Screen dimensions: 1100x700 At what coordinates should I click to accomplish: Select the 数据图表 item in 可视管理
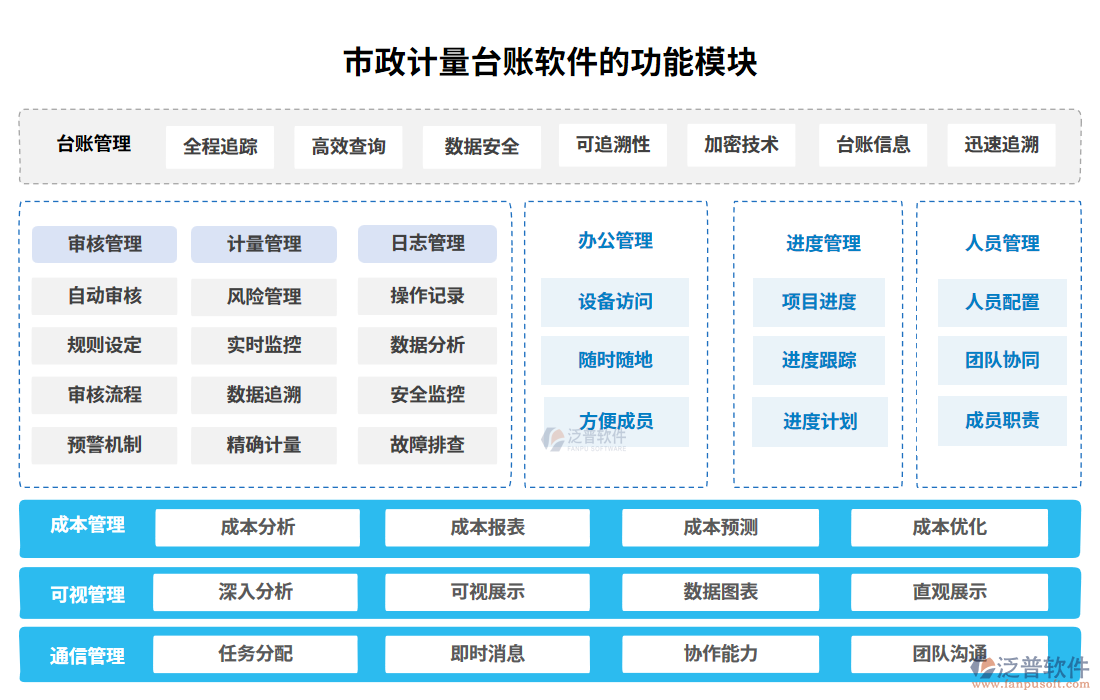720,591
